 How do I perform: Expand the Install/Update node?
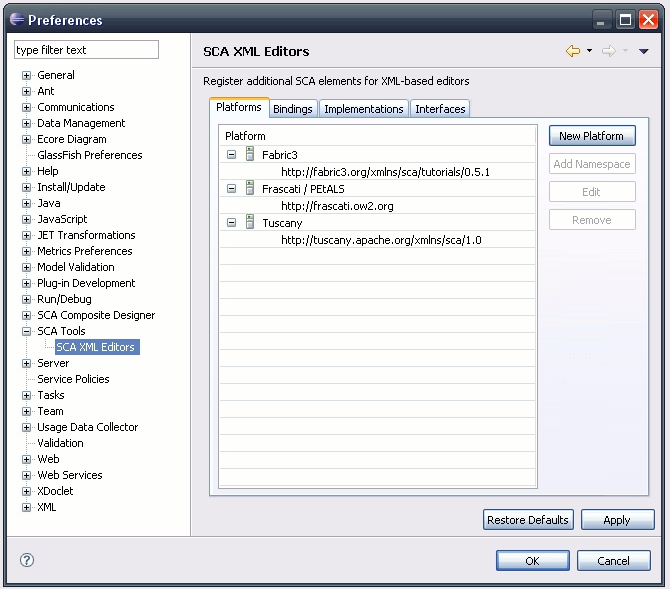pyautogui.click(x=26, y=188)
